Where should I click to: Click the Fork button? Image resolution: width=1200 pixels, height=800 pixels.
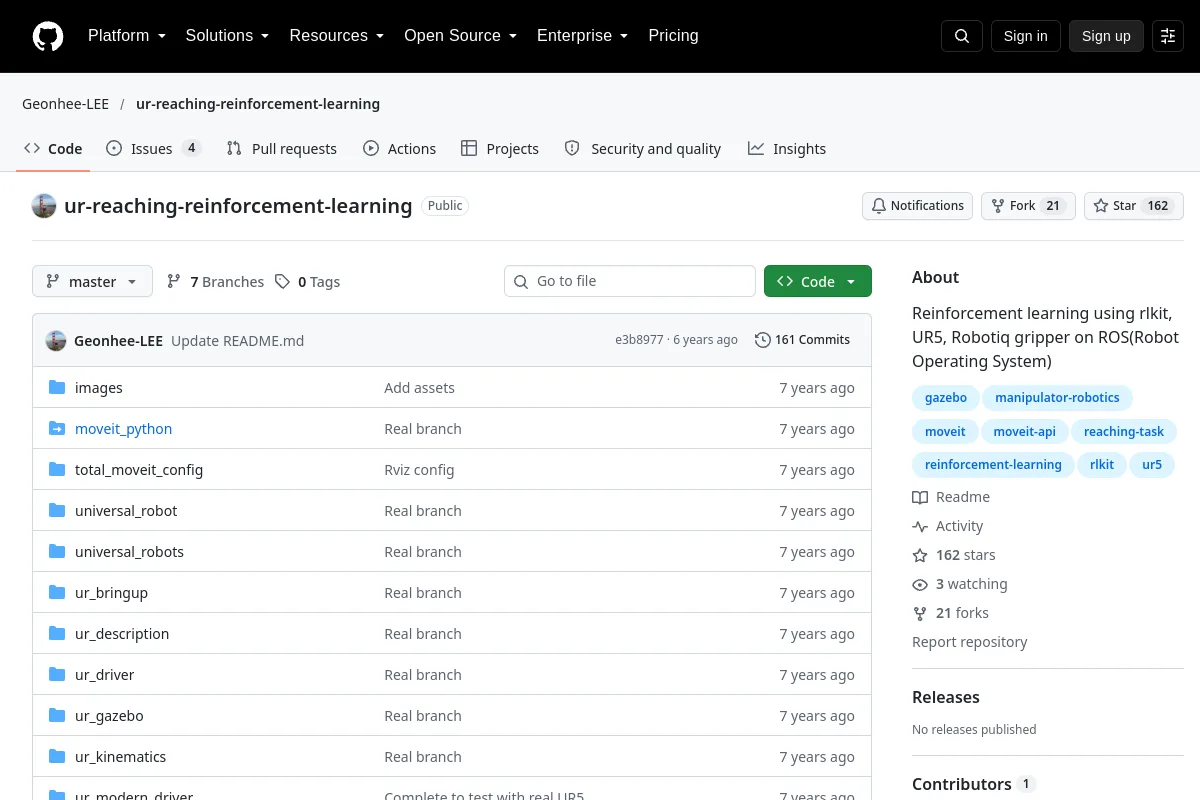click(x=1028, y=206)
